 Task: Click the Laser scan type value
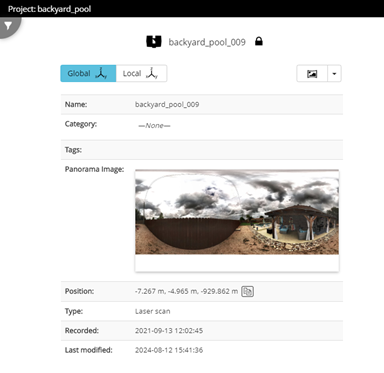pos(153,311)
